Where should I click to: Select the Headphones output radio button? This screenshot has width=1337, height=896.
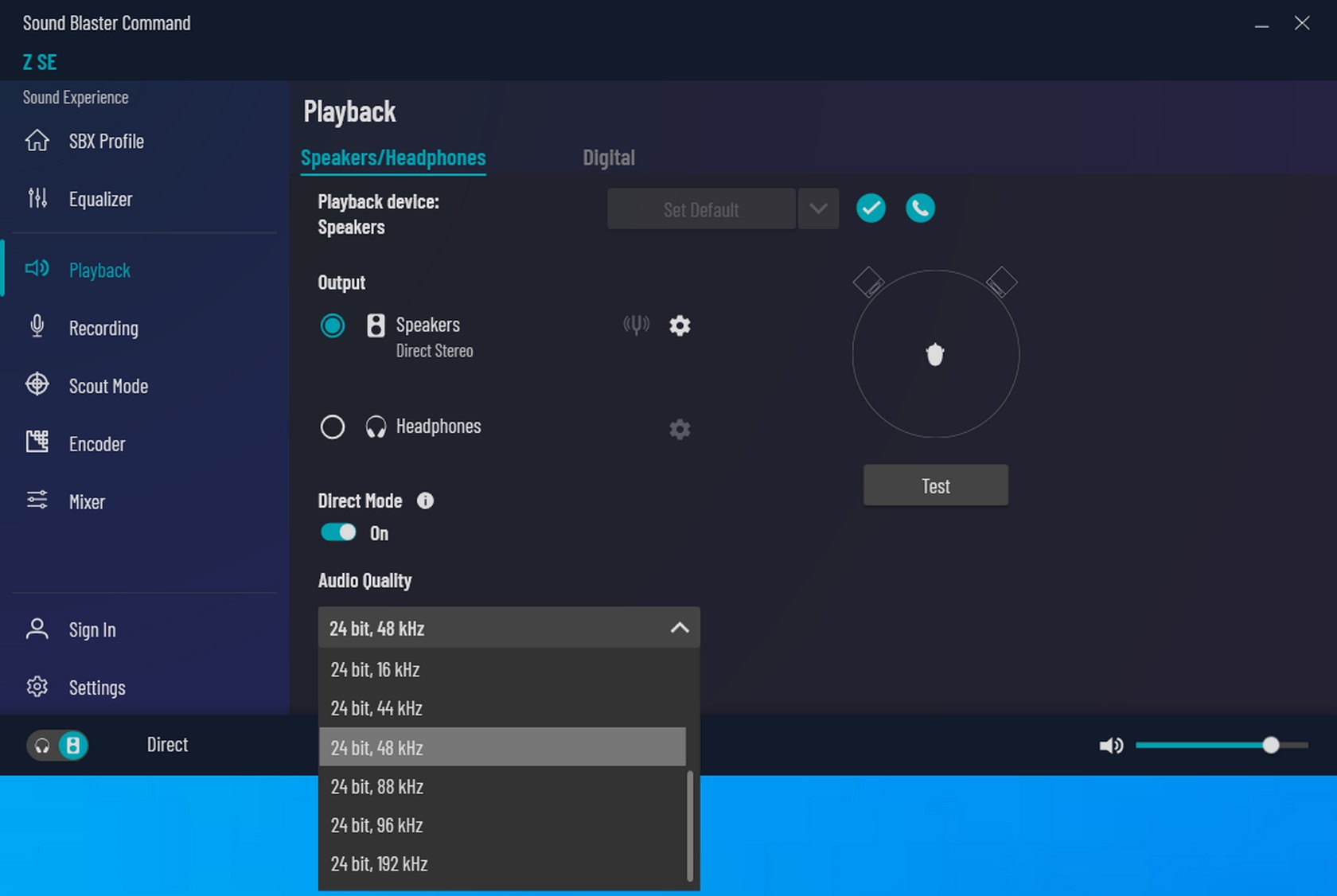click(x=333, y=427)
